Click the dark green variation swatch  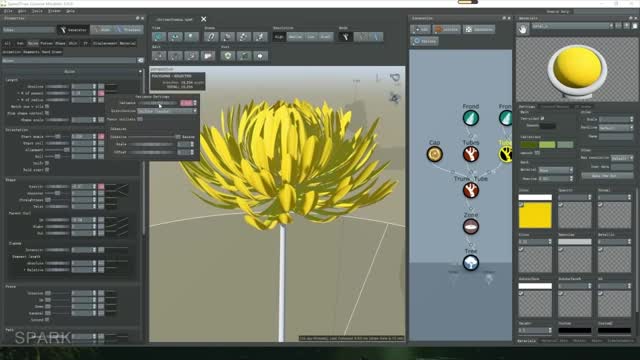coord(529,144)
